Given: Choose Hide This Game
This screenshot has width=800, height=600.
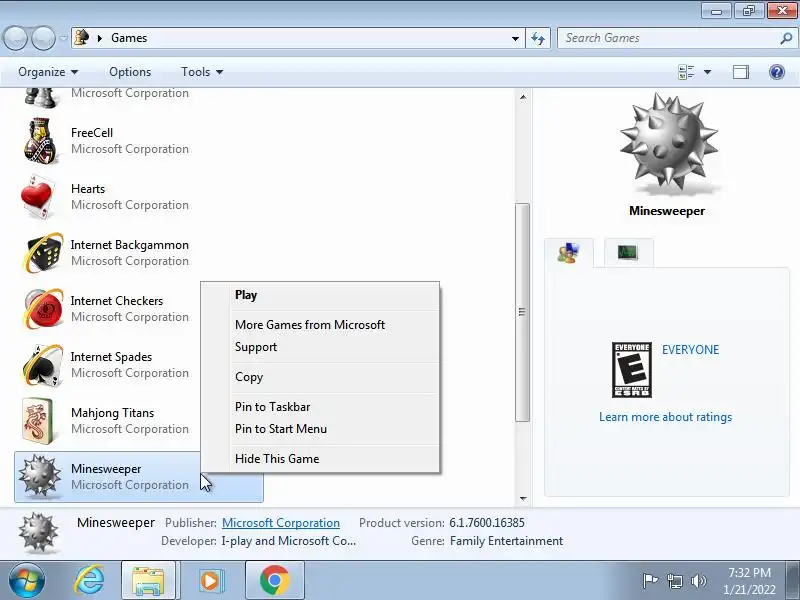Looking at the screenshot, I should point(320,459).
